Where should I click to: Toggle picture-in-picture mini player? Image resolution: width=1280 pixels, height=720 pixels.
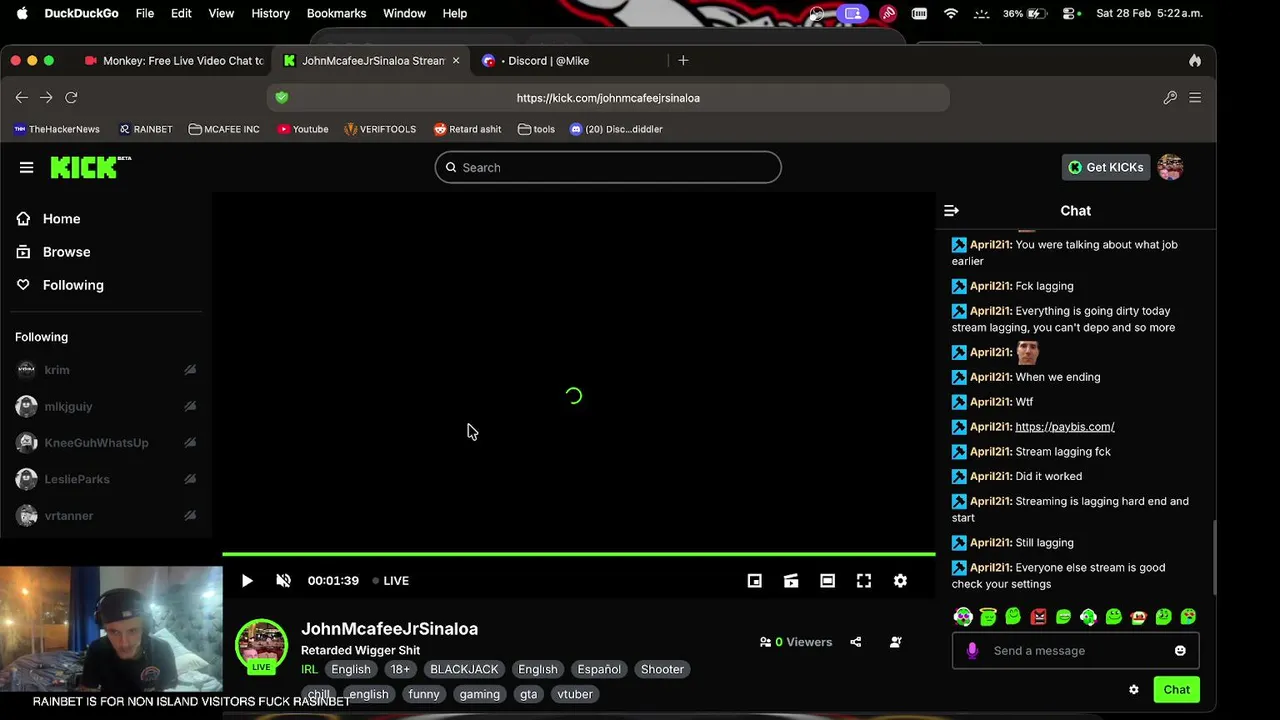[x=755, y=581]
